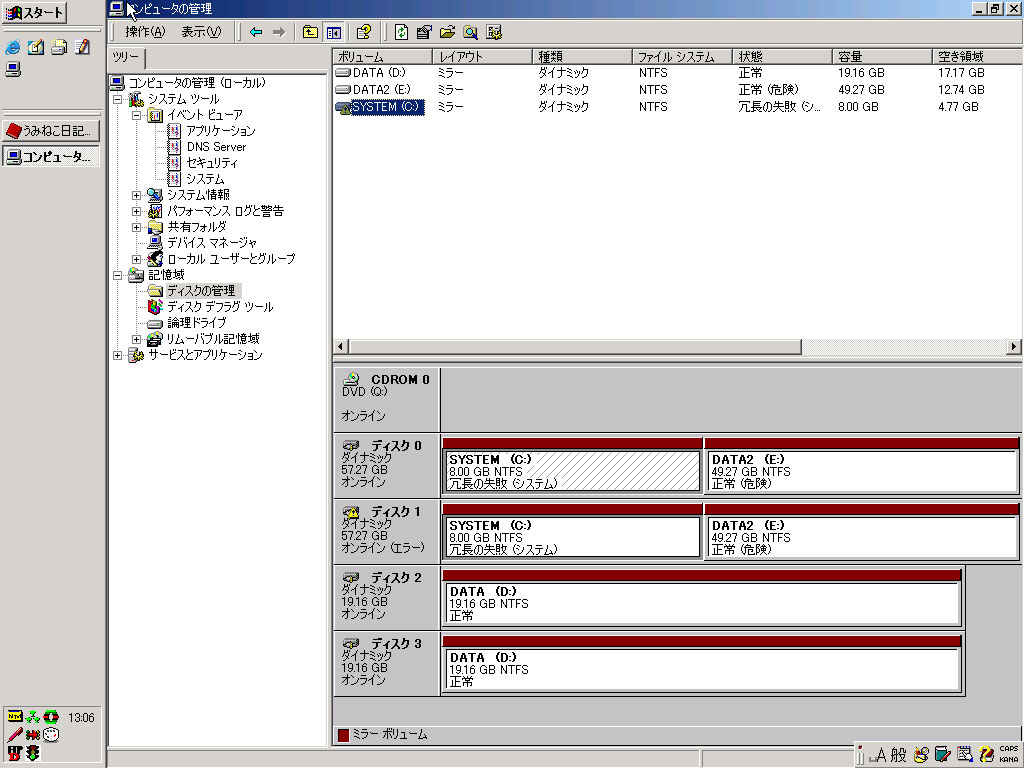Open the 操作(A) menu

[145, 32]
